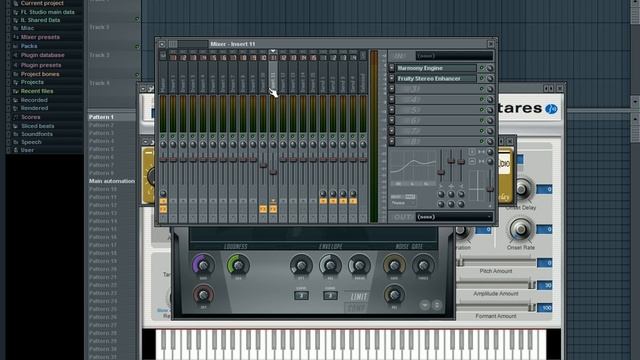Click the round down-arrow button in limiter corner
640x360 pixels.
[424, 305]
